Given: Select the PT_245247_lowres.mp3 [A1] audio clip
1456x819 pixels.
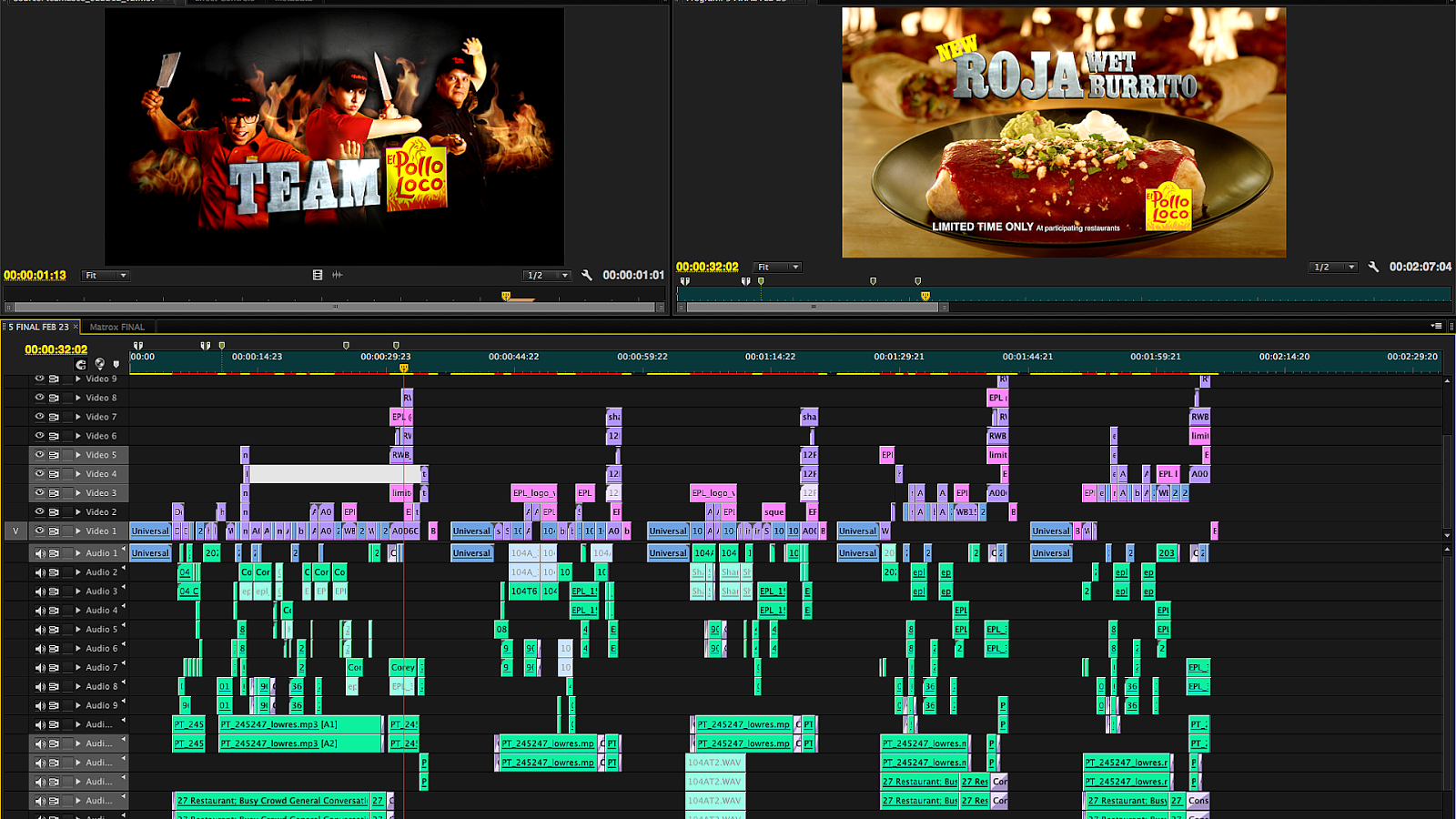Looking at the screenshot, I should point(299,724).
